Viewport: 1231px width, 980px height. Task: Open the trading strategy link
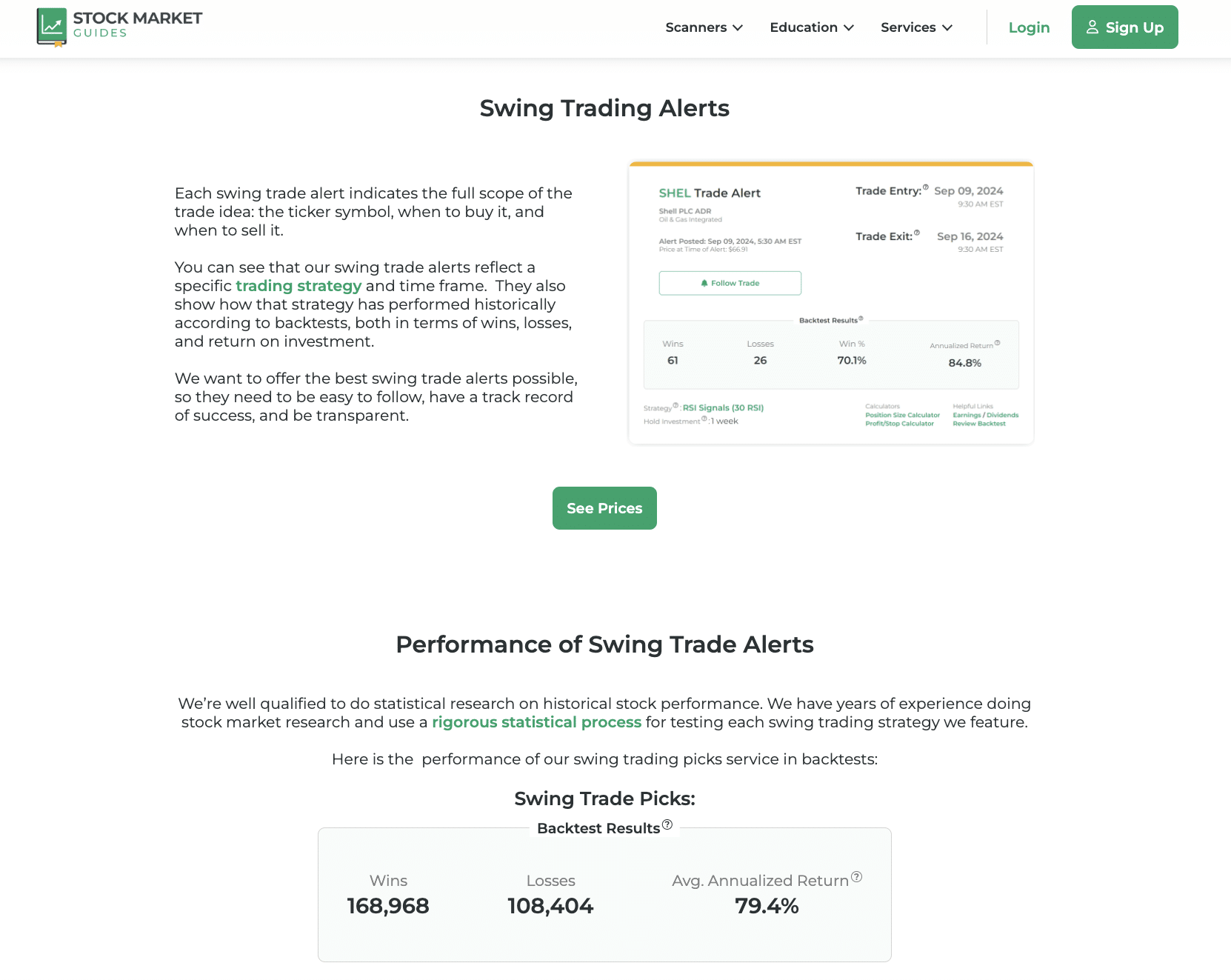[x=298, y=285]
